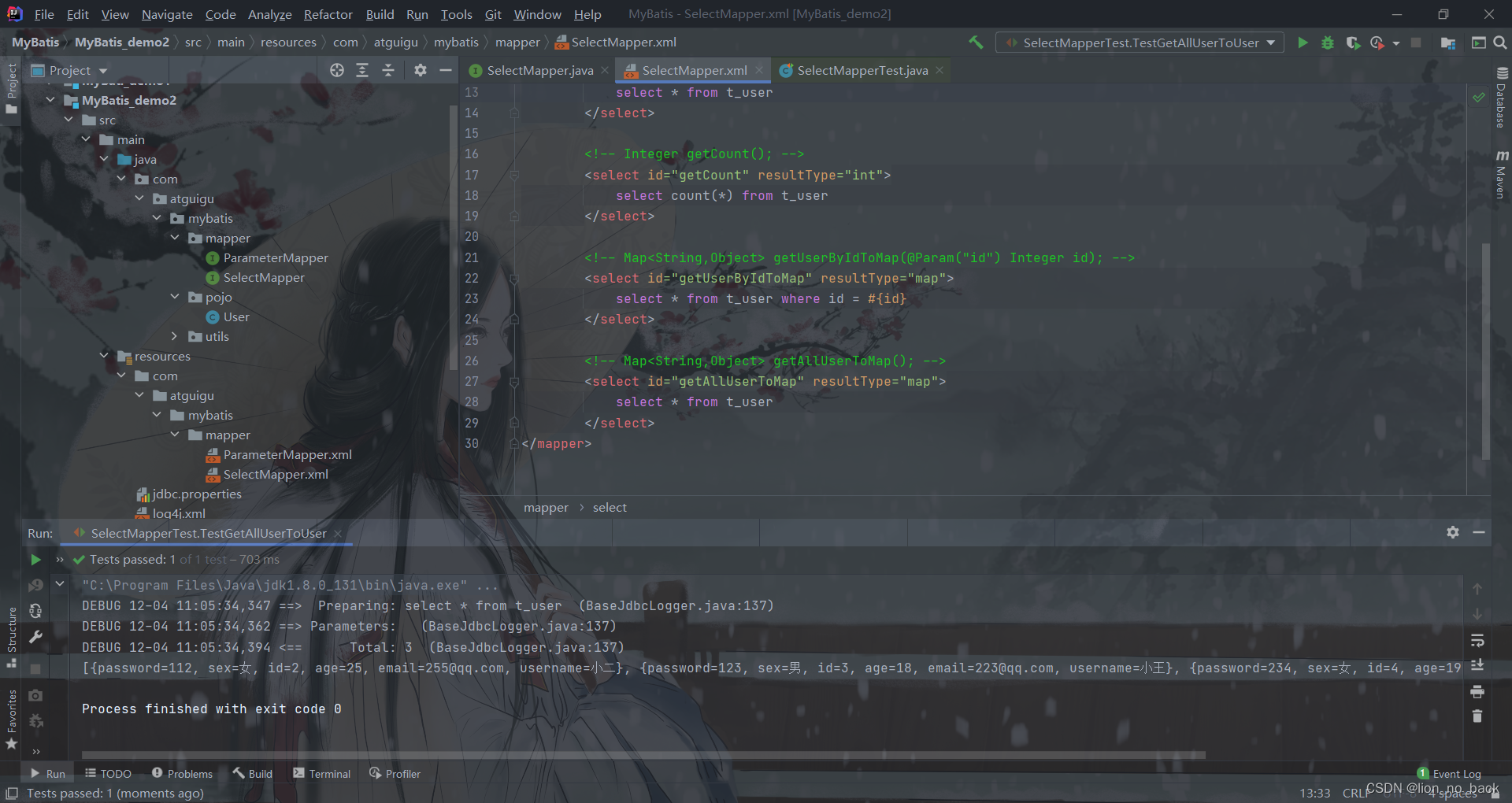
Task: Expand the utils package
Action: coord(175,336)
